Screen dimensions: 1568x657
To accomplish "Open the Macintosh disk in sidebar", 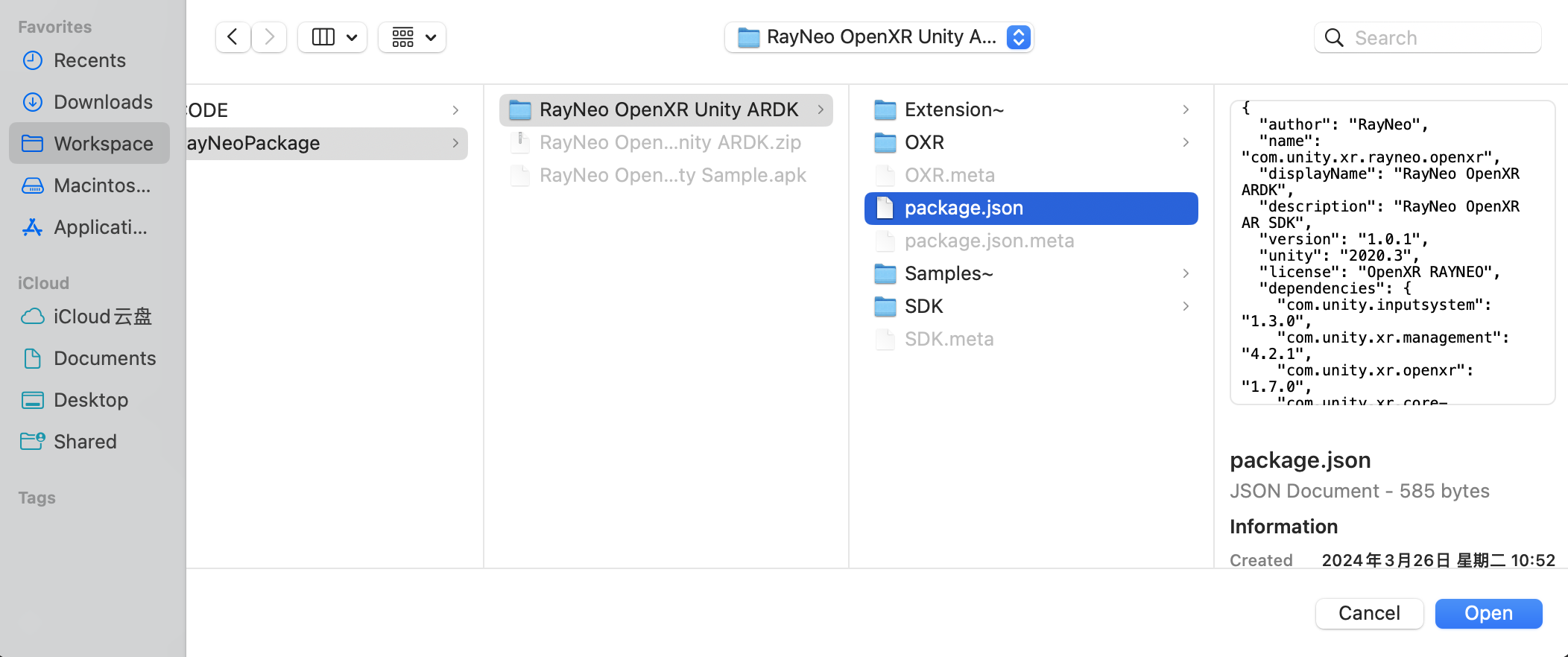I will tap(89, 185).
